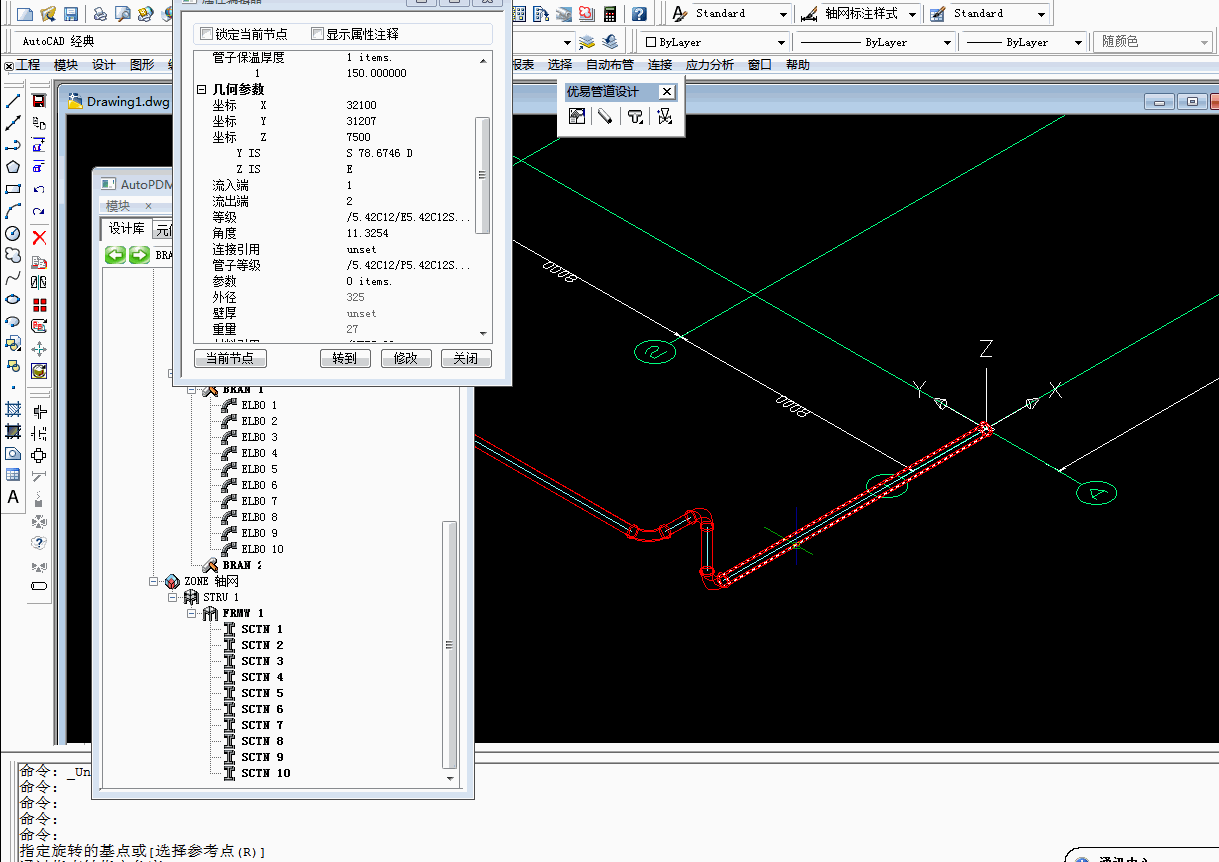Viewport: 1219px width, 862px height.
Task: Open the calculator icon in top toolbar
Action: coord(610,14)
